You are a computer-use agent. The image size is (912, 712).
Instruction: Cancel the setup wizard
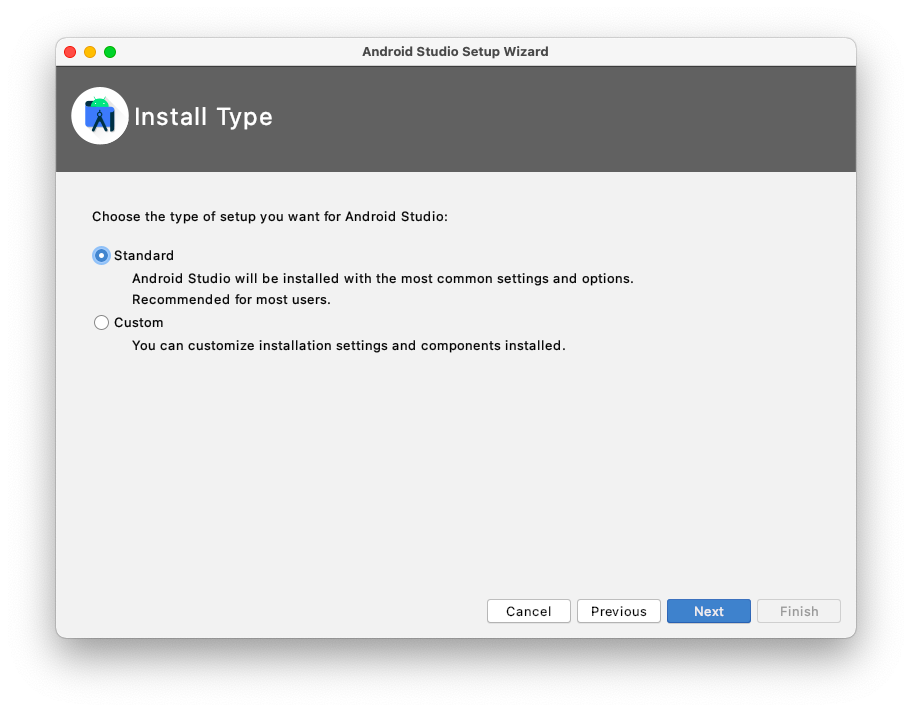click(528, 611)
